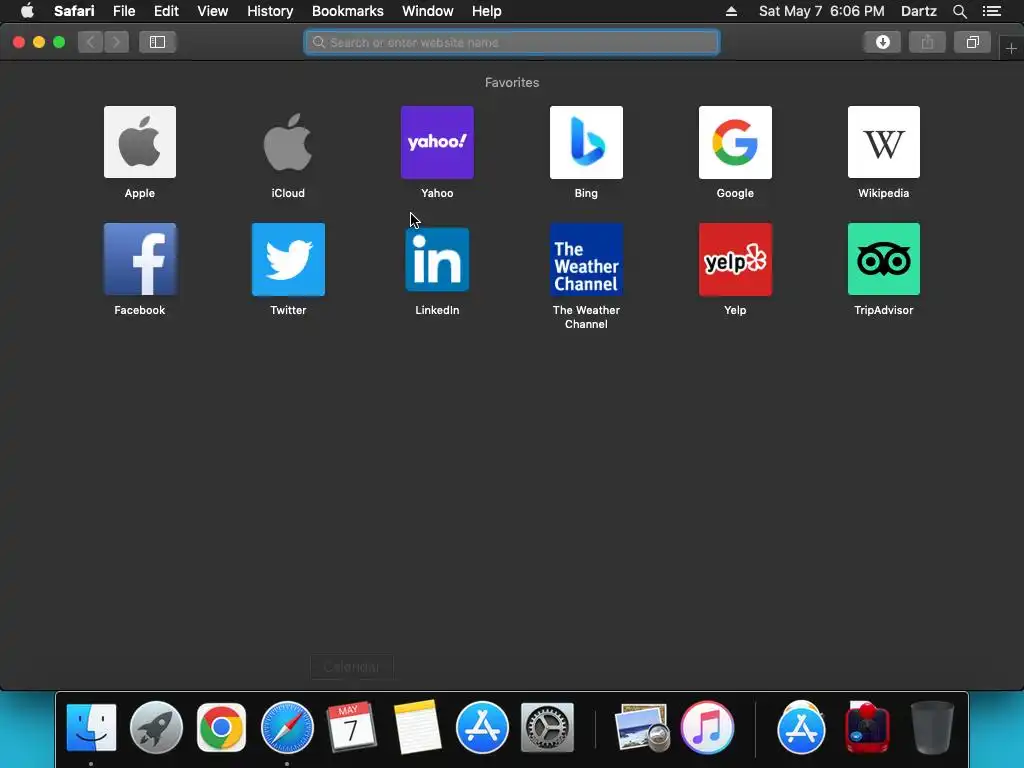Click the green full-screen window button
The height and width of the screenshot is (768, 1024).
coord(59,42)
